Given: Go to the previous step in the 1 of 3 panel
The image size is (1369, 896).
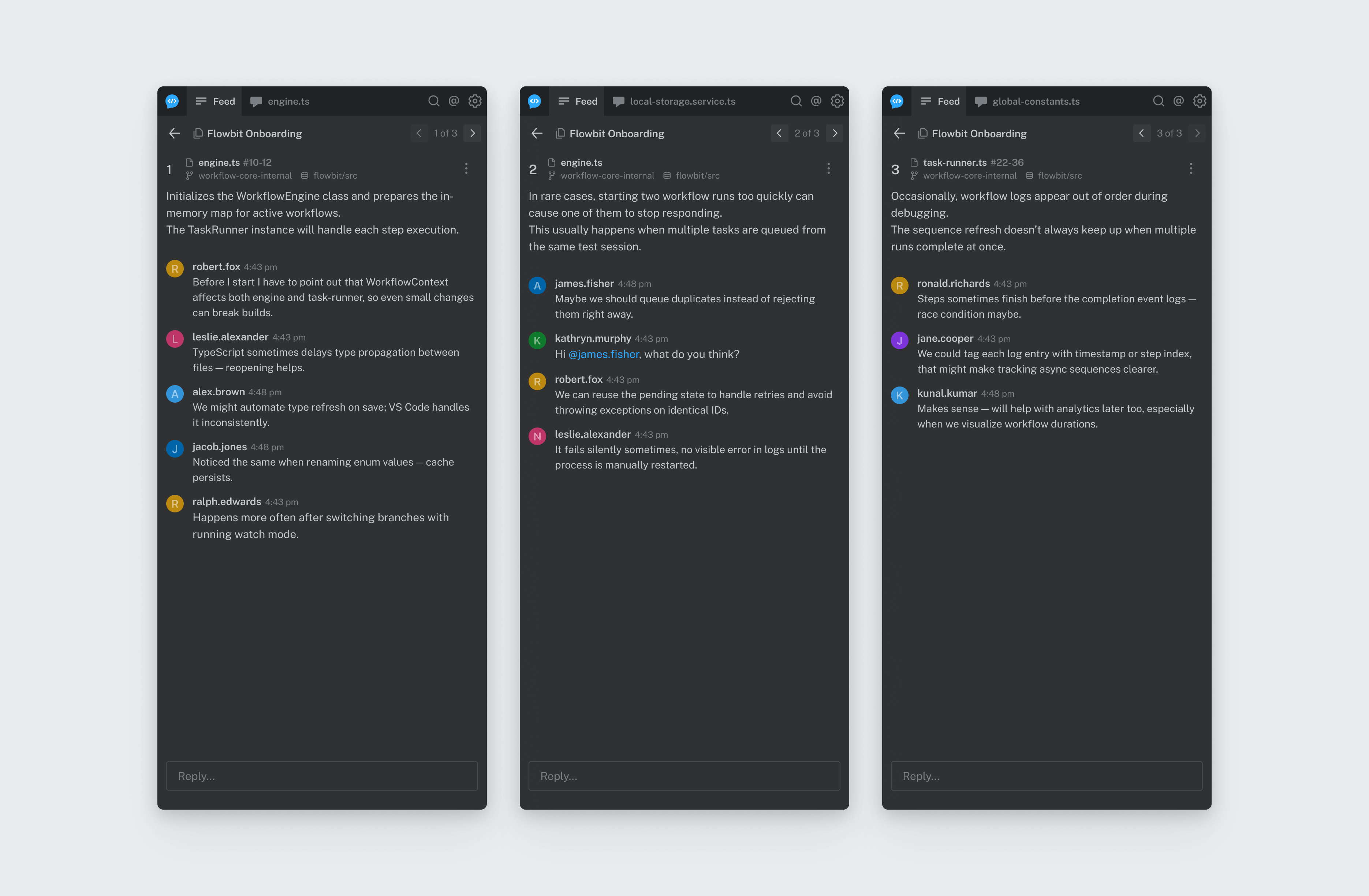Looking at the screenshot, I should pos(419,134).
